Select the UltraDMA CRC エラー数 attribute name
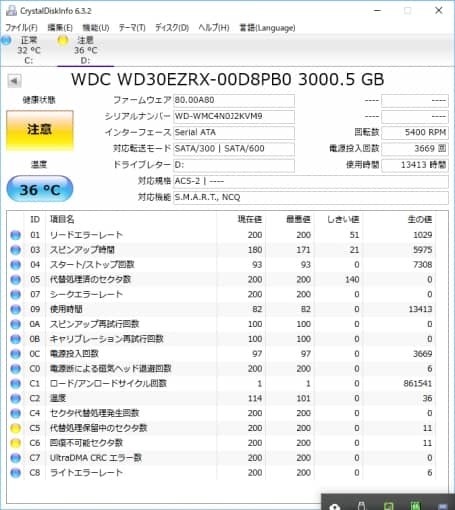This screenshot has height=510, width=455. (96, 458)
